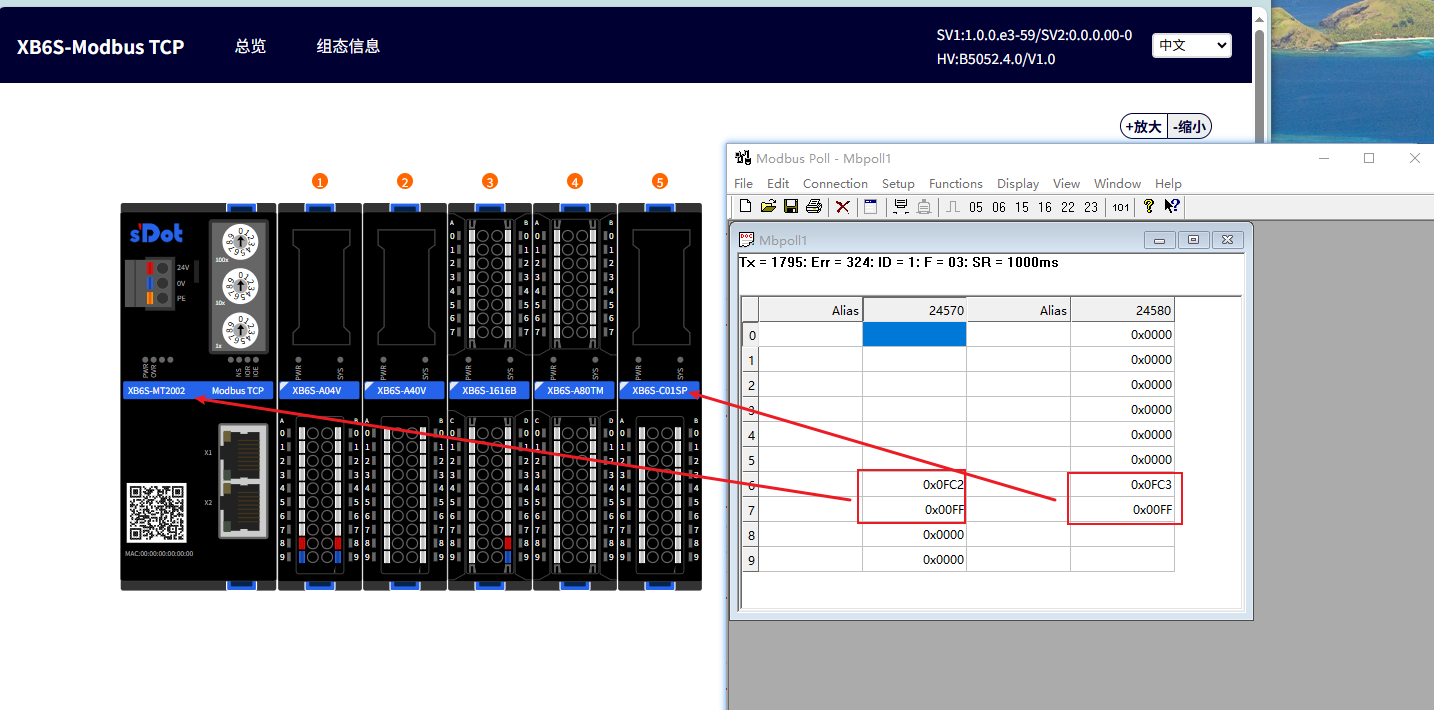The height and width of the screenshot is (710, 1434).
Task: Click the -缩小 zoom out button
Action: click(1189, 126)
